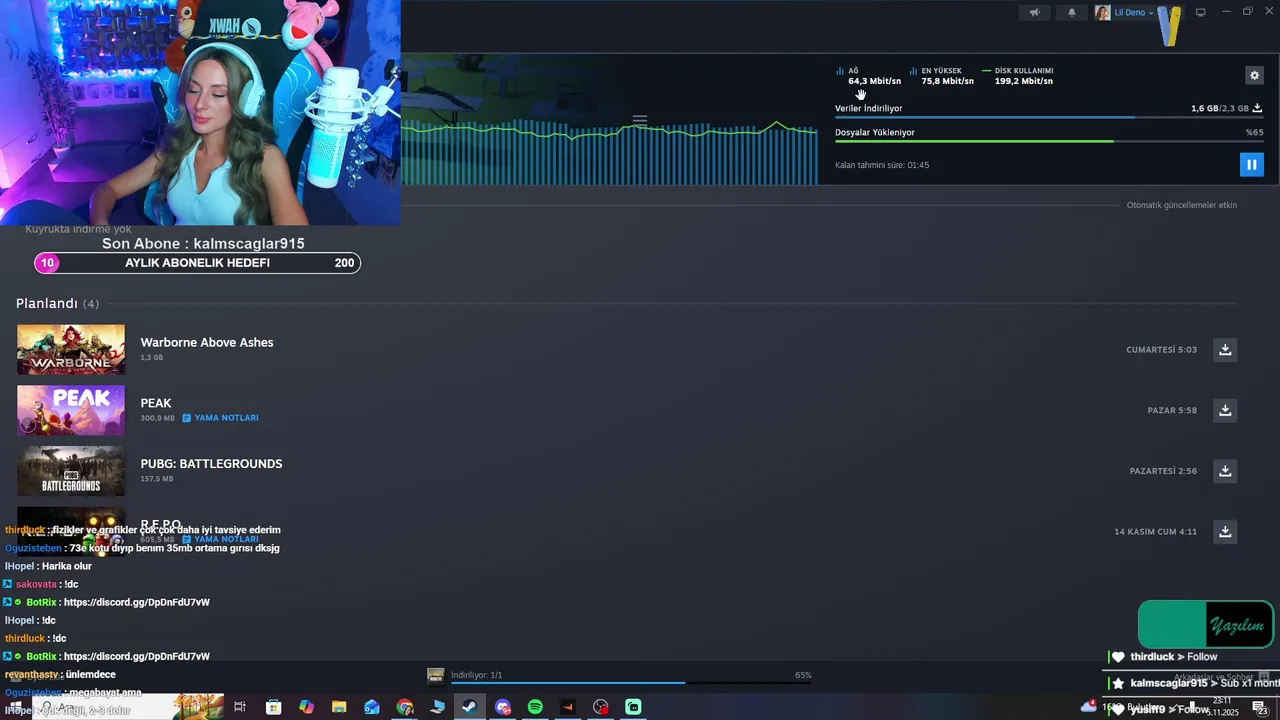Image resolution: width=1280 pixels, height=720 pixels.
Task: Download PEAK update now
Action: tap(1225, 410)
